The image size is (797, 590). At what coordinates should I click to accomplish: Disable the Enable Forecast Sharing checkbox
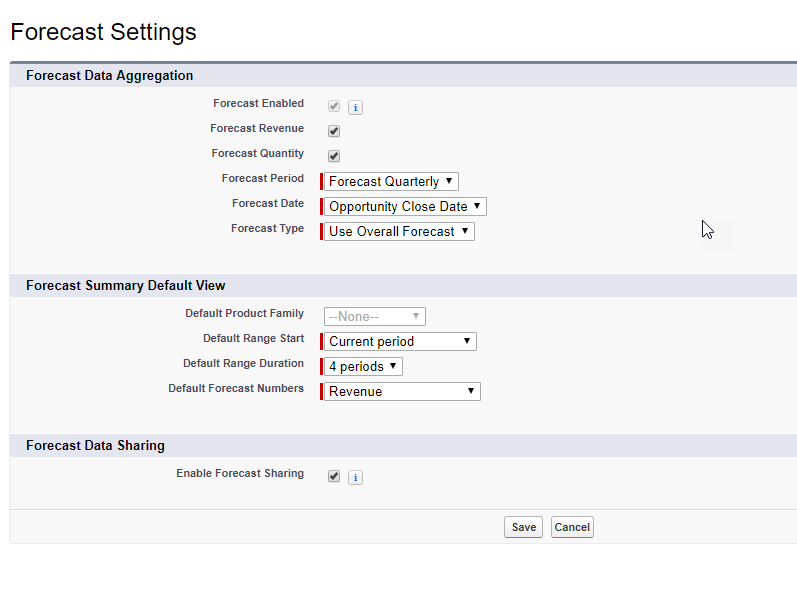click(x=334, y=477)
